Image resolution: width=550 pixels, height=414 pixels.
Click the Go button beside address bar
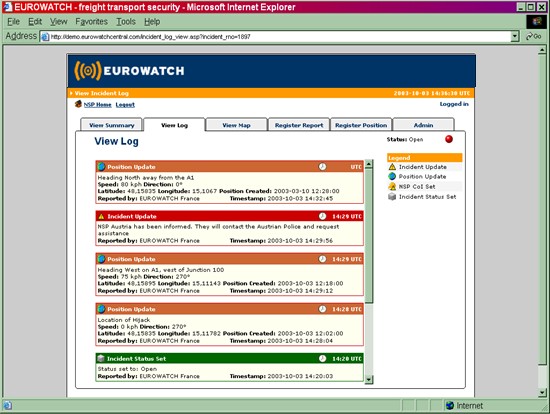coord(534,36)
